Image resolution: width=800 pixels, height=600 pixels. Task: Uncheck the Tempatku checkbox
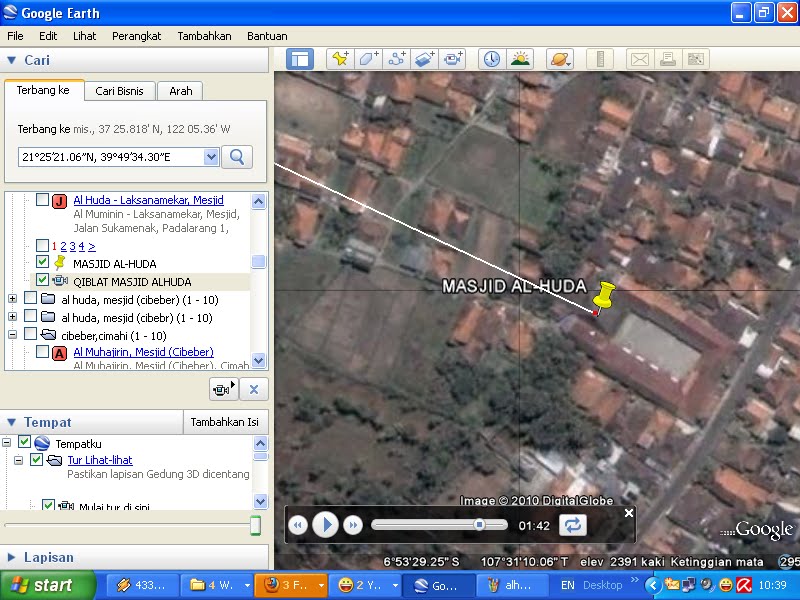24,442
